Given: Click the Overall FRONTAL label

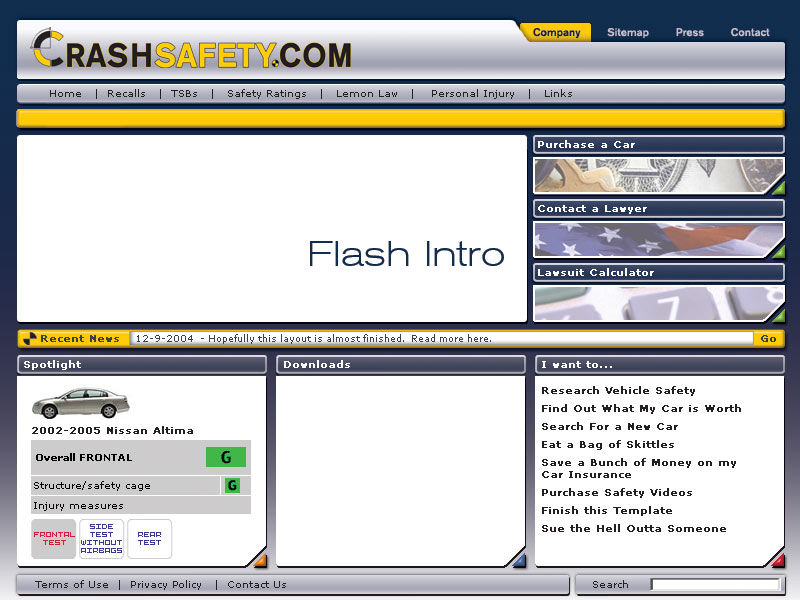Looking at the screenshot, I should pos(84,457).
